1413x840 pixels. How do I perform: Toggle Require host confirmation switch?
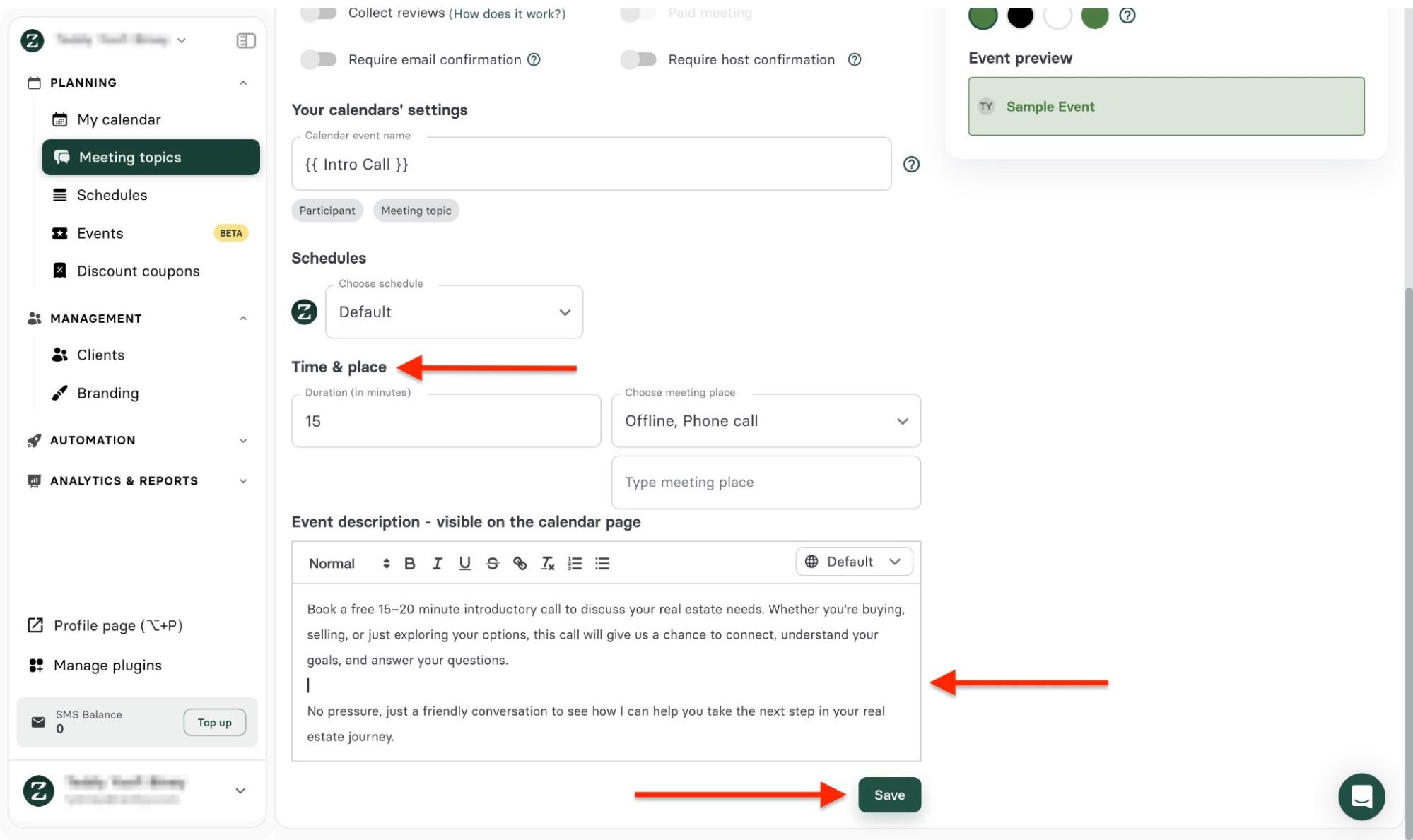coord(638,59)
